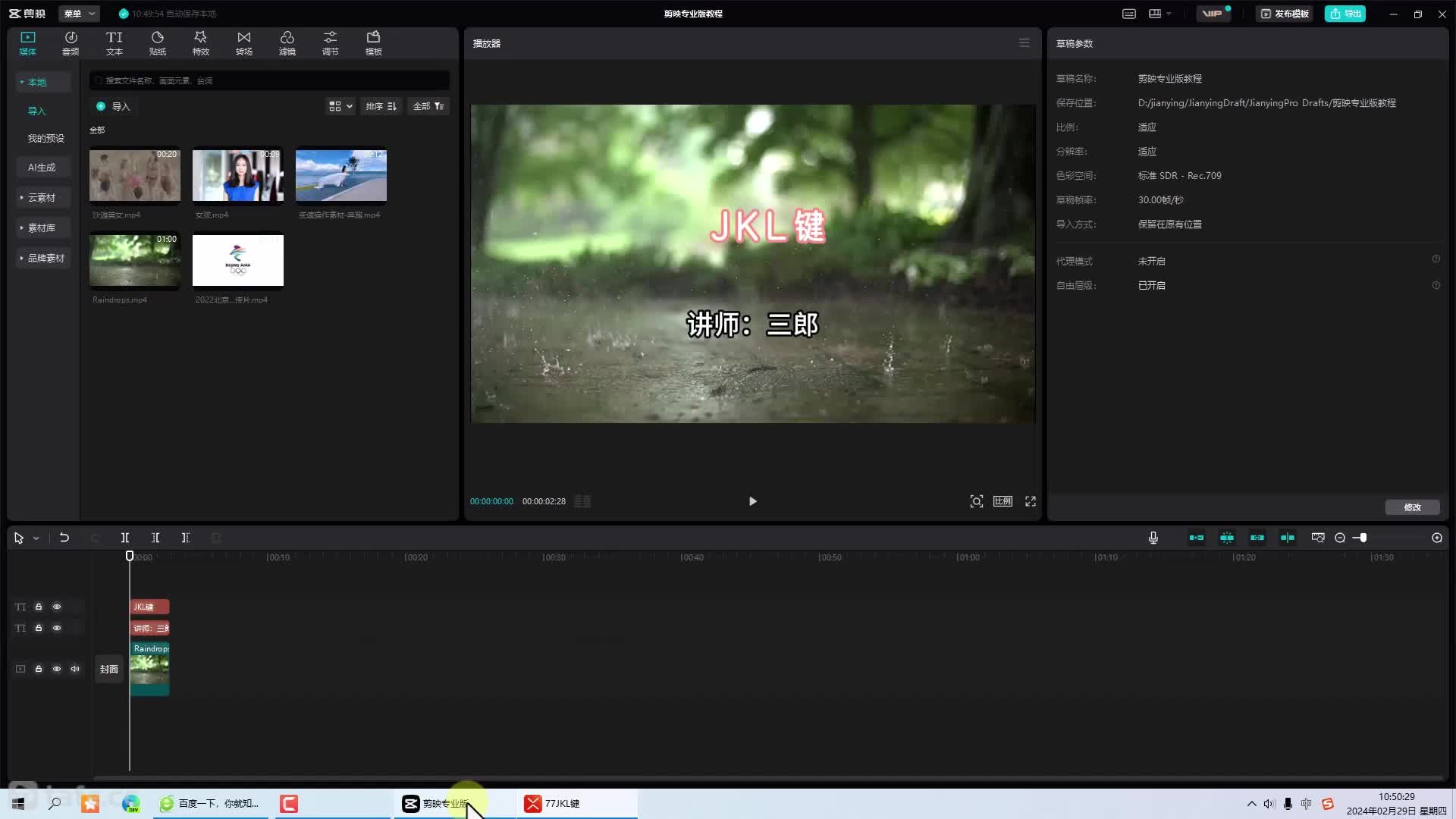Screen dimensions: 1456x819
Task: Open the 排序 sort dropdown
Action: tap(381, 106)
